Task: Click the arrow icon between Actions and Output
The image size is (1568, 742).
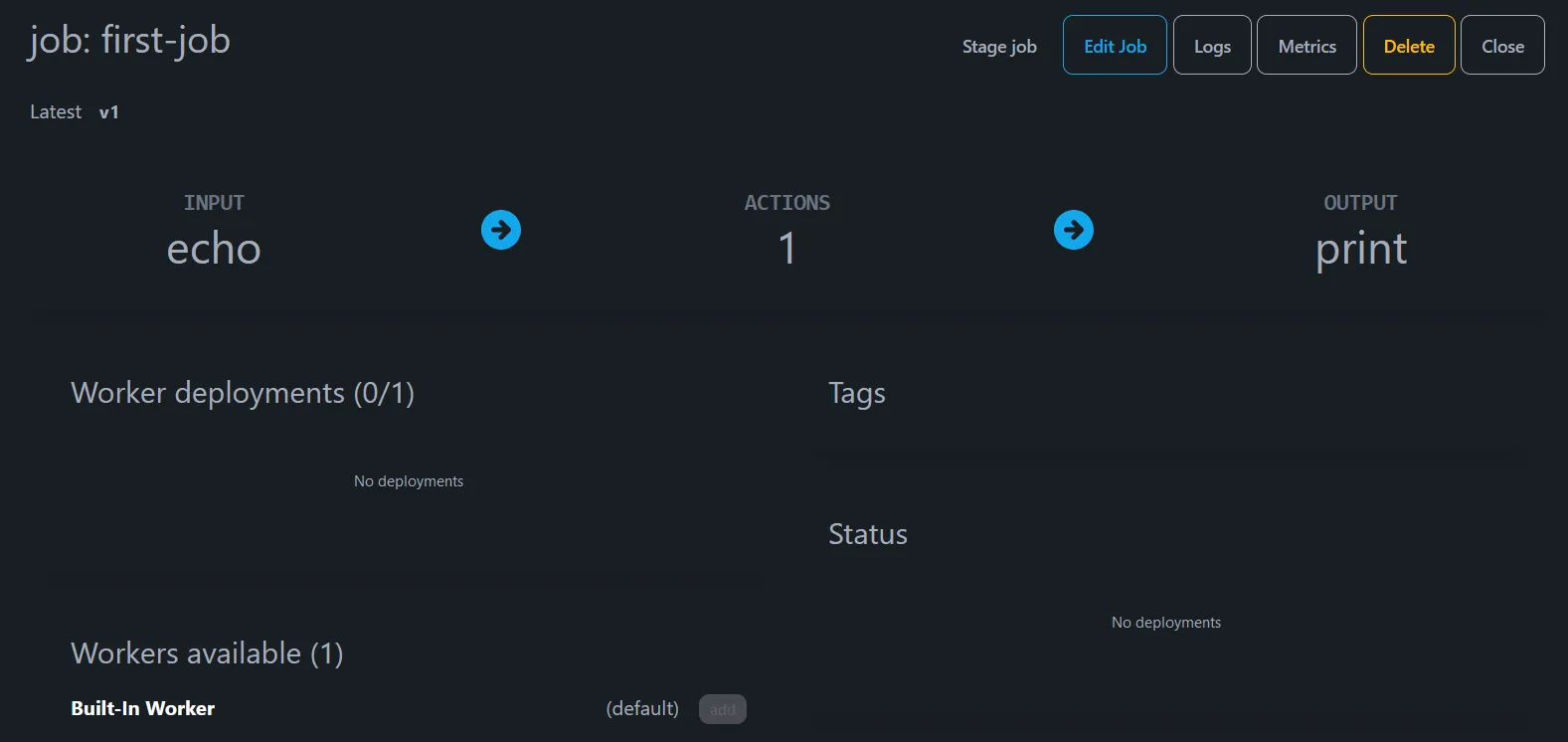Action: click(x=1074, y=230)
